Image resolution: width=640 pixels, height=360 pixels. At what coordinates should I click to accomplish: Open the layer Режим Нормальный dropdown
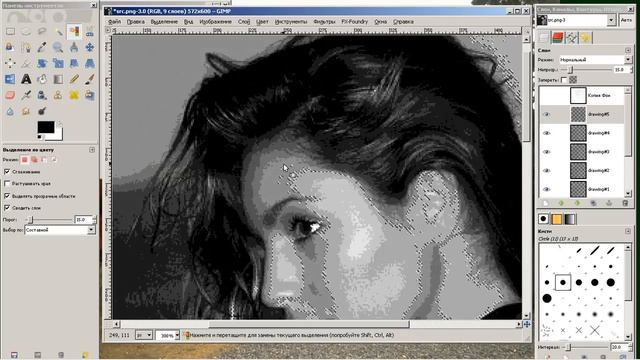coord(595,60)
